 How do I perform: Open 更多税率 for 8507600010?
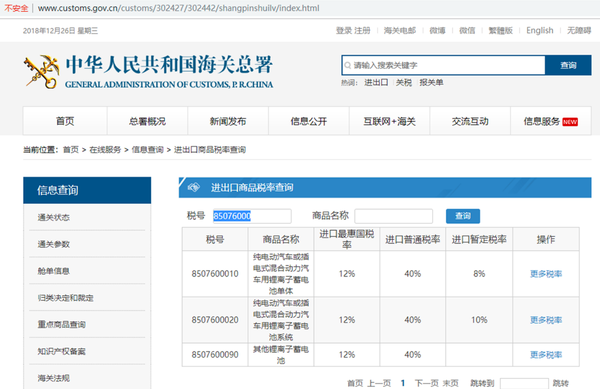pyautogui.click(x=546, y=274)
